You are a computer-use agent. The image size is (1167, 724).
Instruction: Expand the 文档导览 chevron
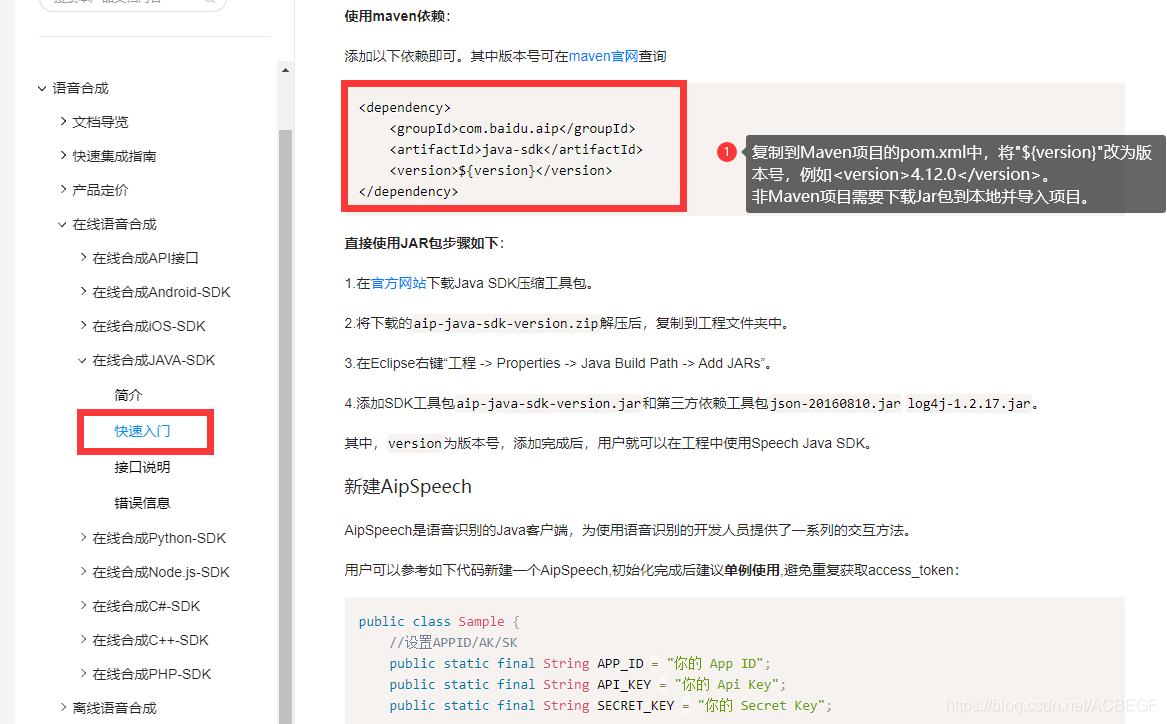(63, 121)
